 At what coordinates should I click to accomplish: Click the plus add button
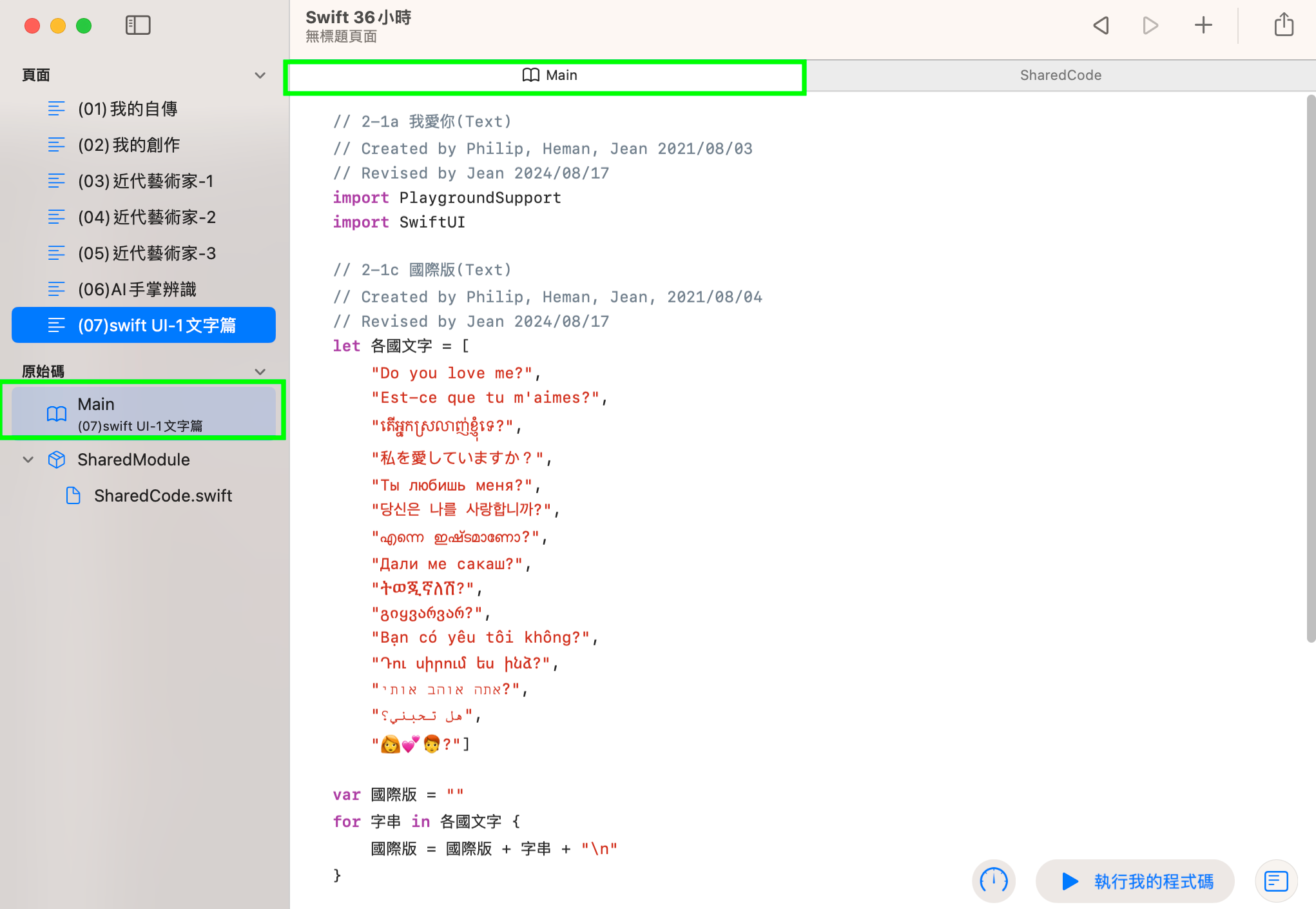click(x=1203, y=26)
